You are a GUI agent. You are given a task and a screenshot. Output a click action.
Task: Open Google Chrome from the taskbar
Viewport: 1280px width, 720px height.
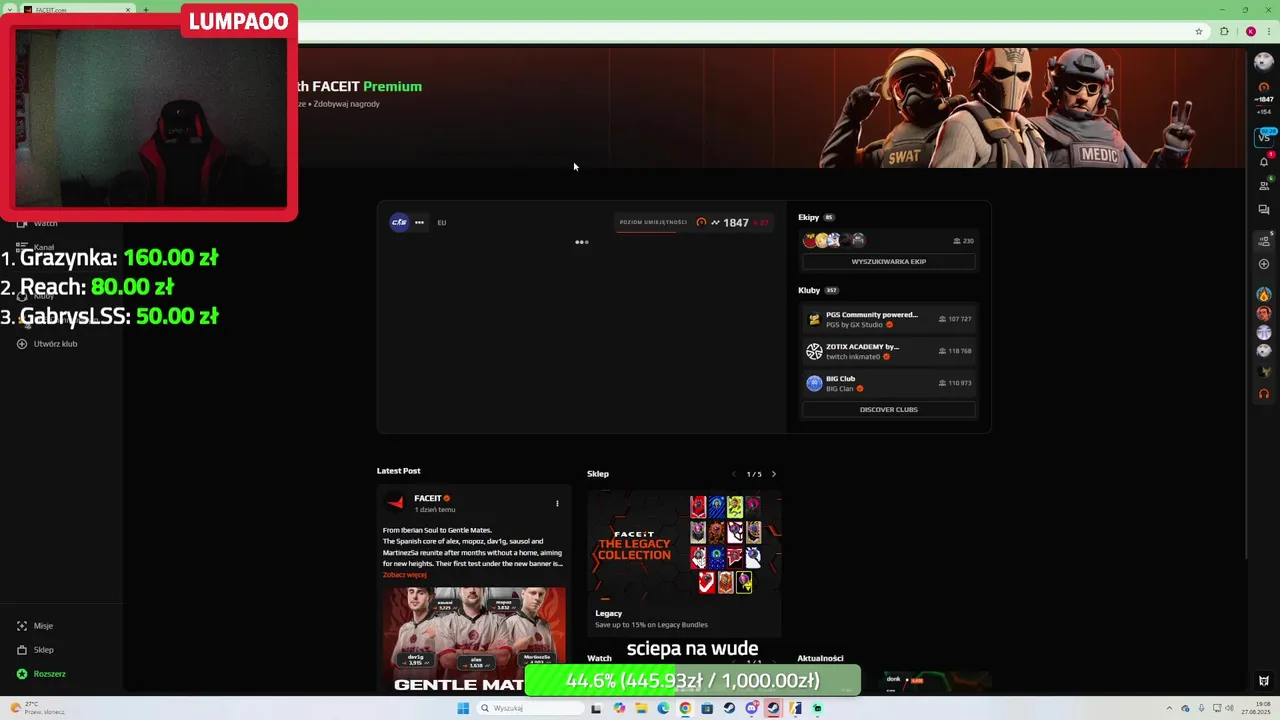click(x=685, y=708)
